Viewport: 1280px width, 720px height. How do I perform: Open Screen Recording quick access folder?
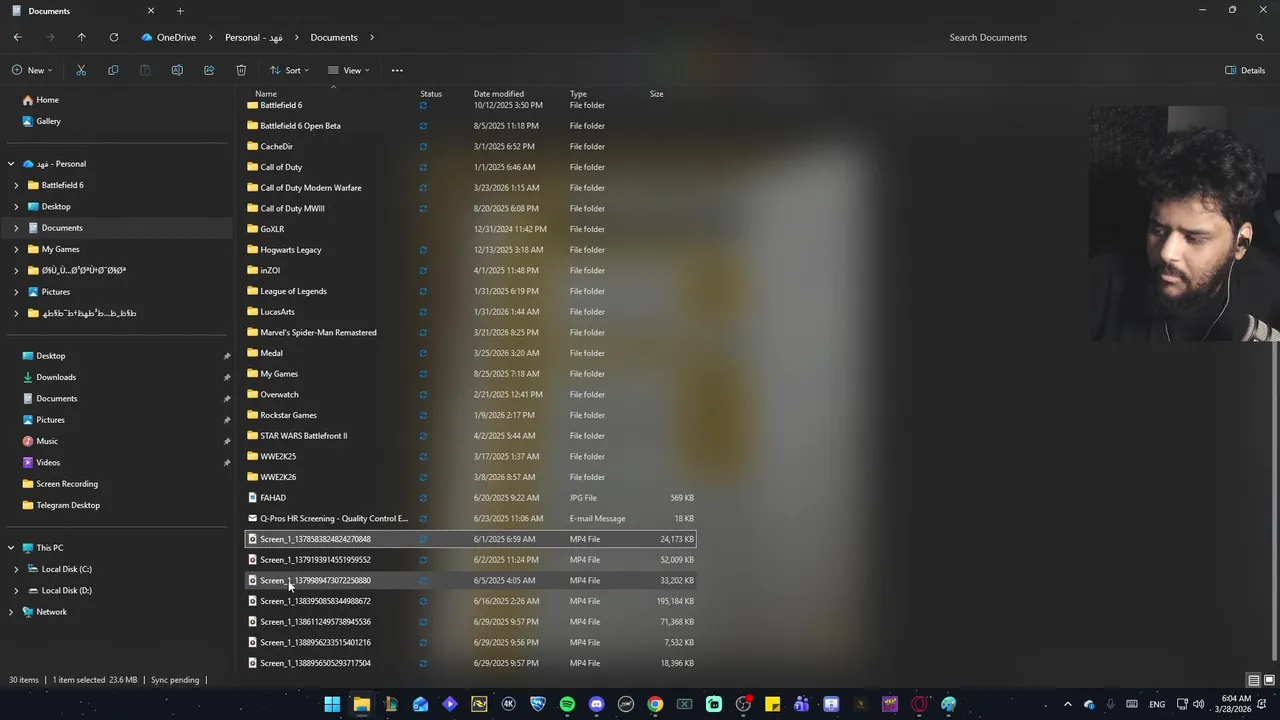[x=60, y=484]
